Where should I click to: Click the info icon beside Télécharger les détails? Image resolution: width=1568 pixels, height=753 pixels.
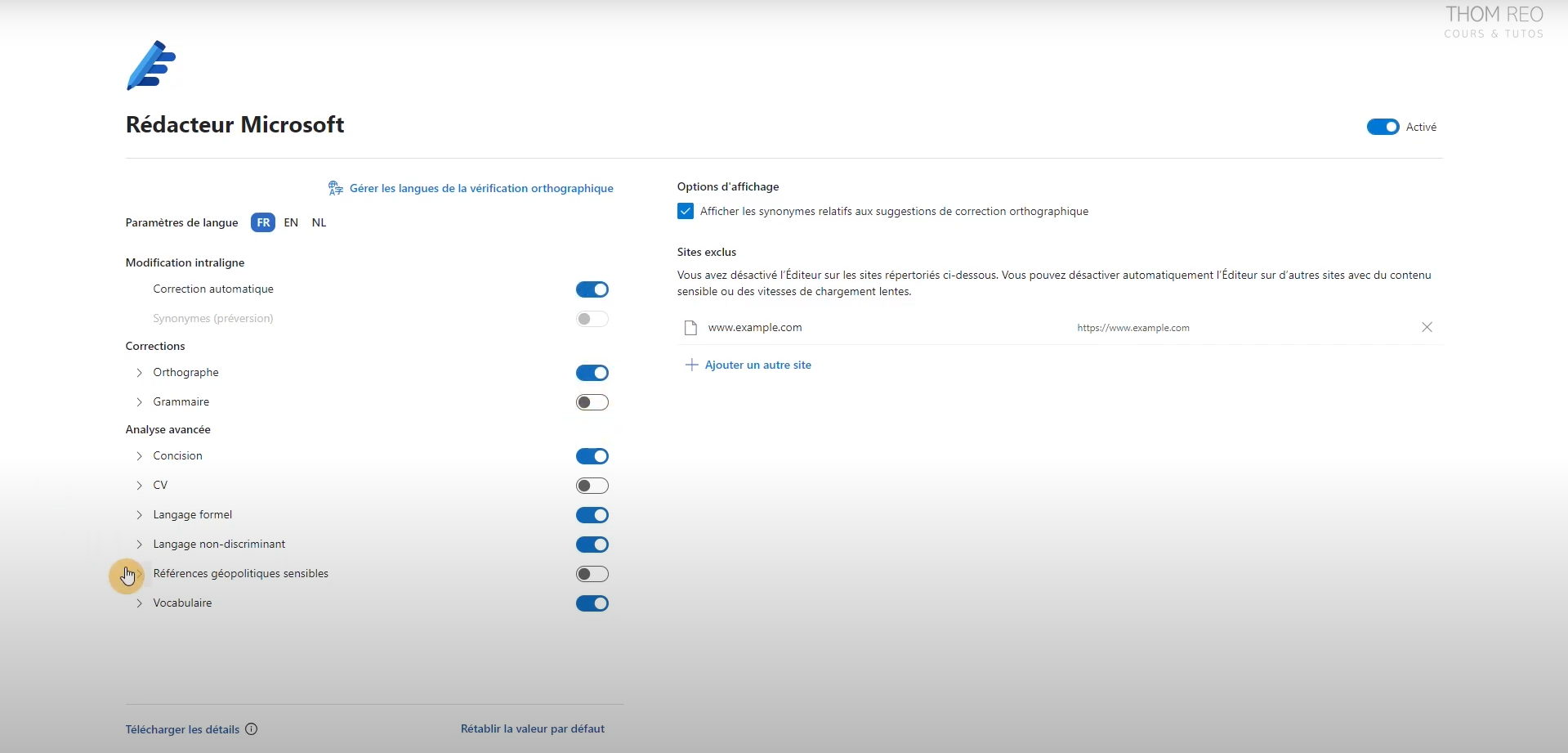tap(252, 729)
